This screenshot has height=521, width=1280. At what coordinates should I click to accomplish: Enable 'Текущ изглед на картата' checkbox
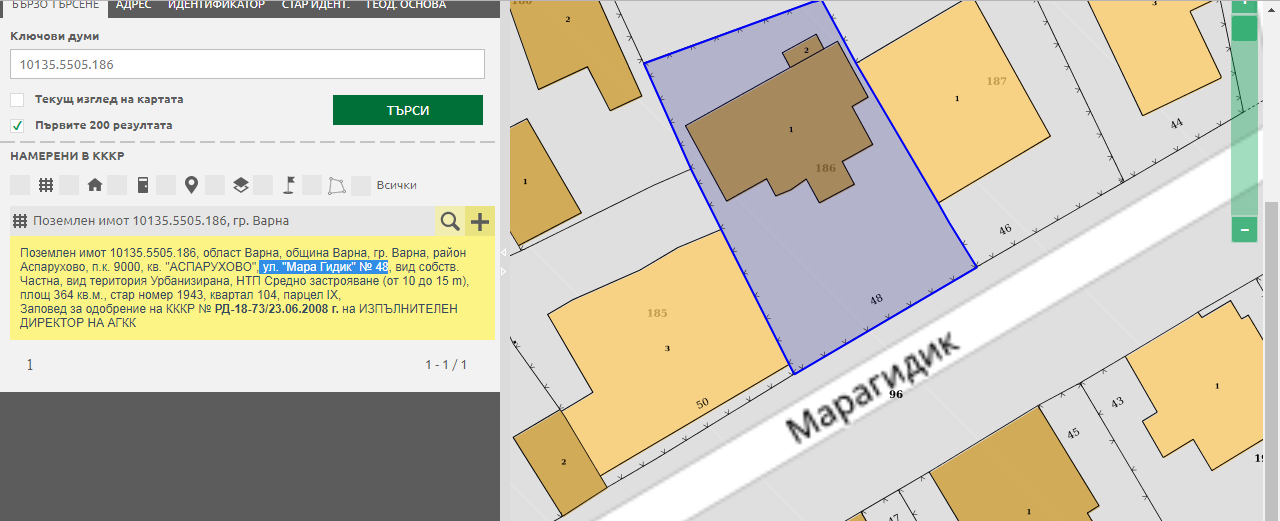(x=17, y=100)
